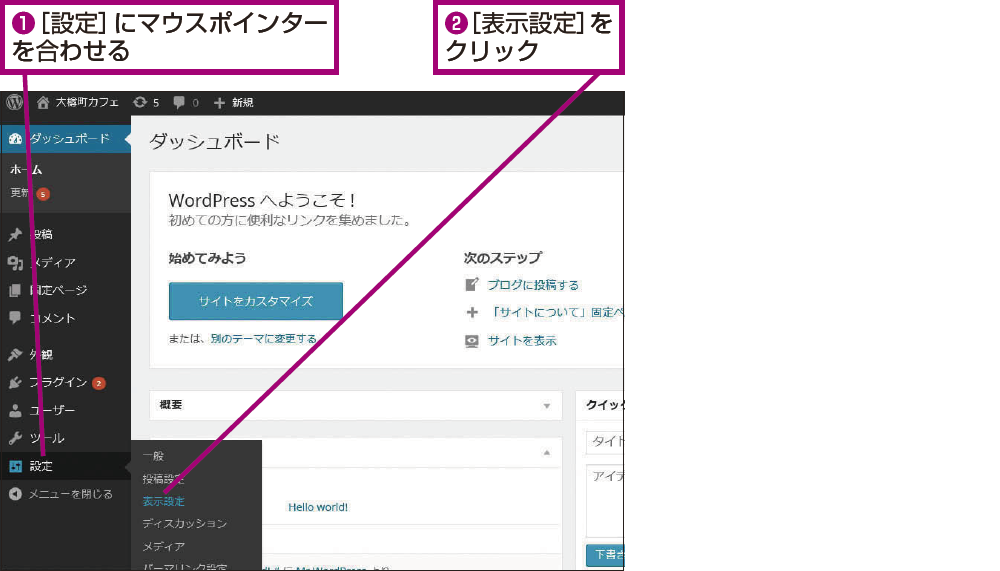Select ディスカッション in the settings flyout
Viewport: 1000px width, 571px height.
click(x=184, y=524)
